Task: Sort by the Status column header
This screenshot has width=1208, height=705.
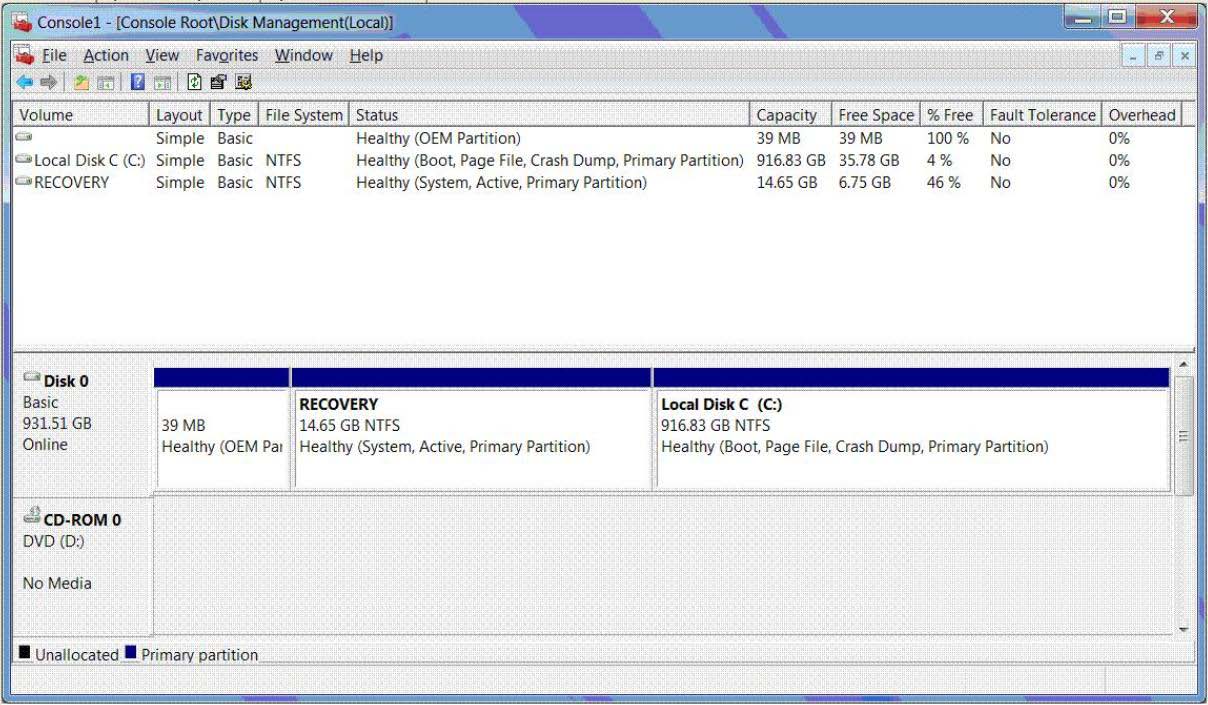Action: [549, 115]
